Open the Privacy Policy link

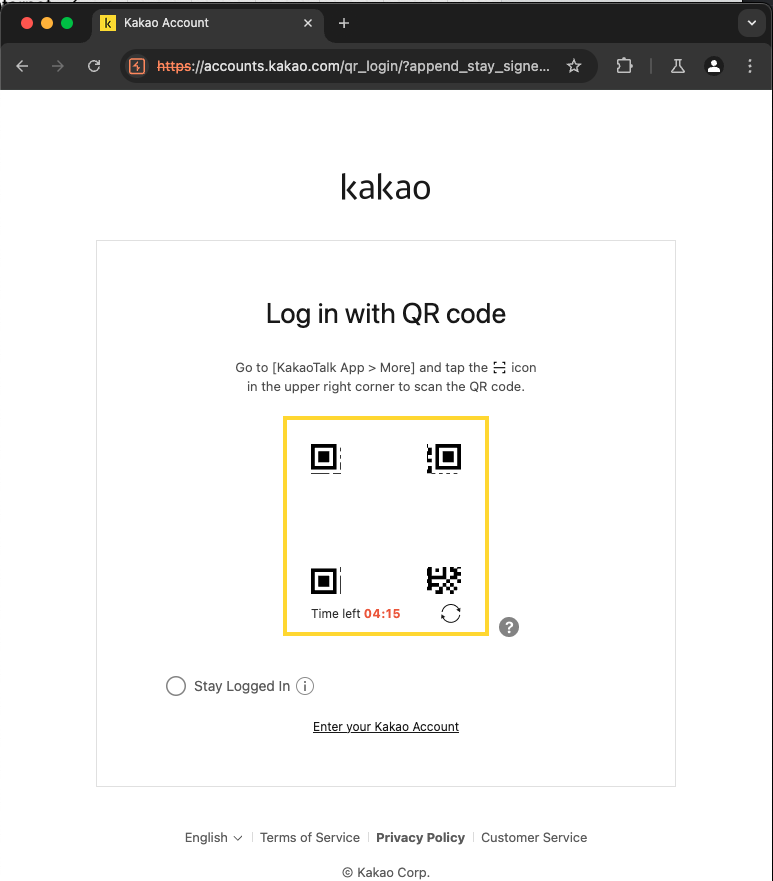420,837
